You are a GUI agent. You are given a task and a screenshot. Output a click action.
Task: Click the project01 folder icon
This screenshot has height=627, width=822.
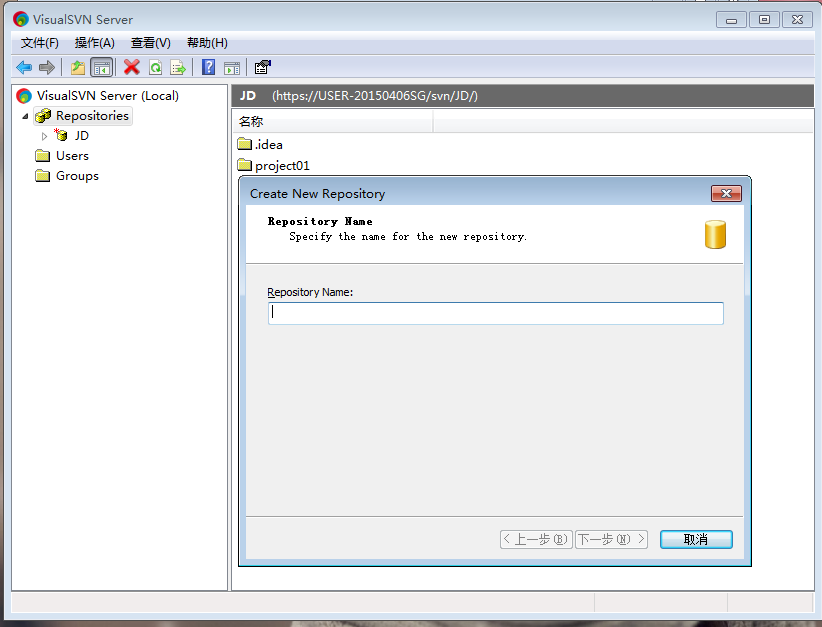(244, 165)
